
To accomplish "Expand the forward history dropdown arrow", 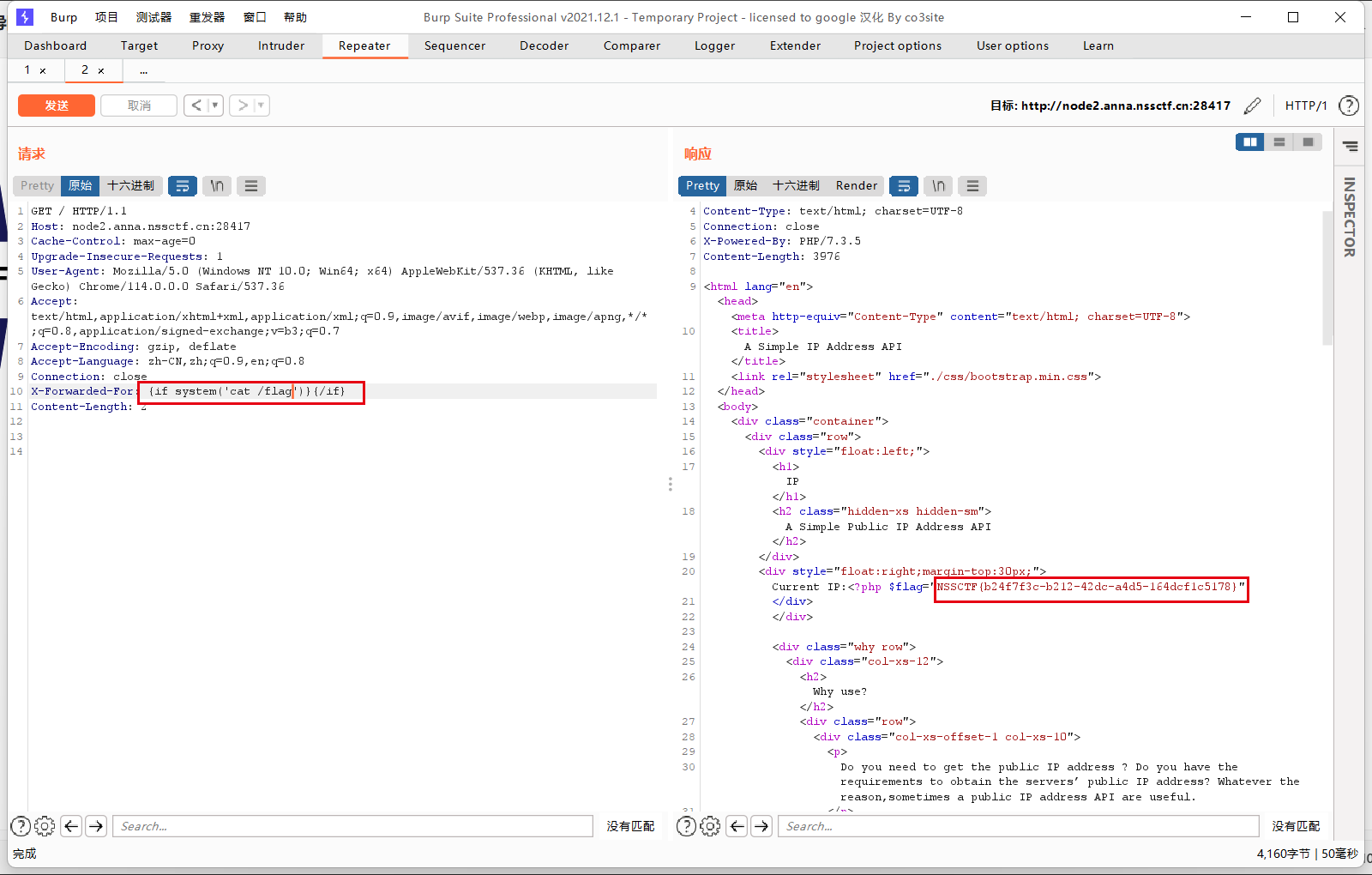I will [x=262, y=106].
